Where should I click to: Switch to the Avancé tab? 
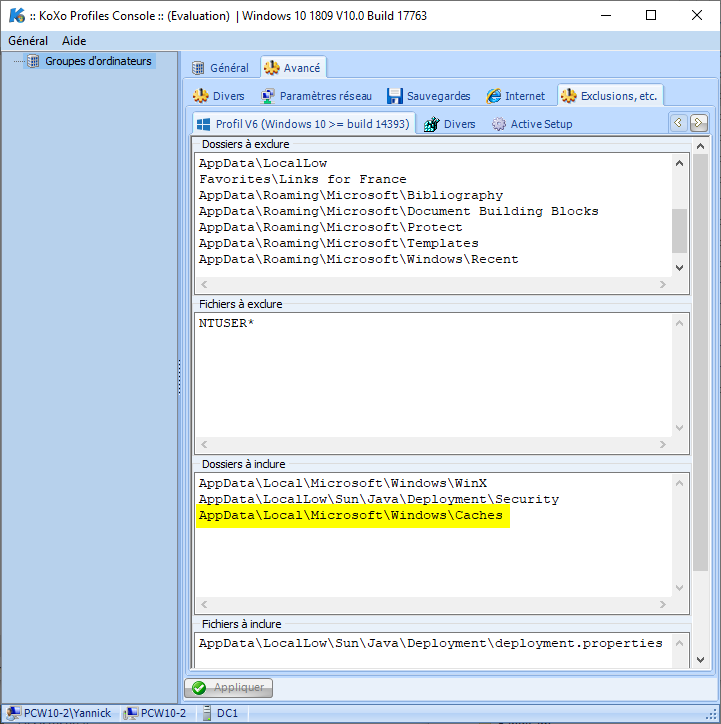click(293, 68)
